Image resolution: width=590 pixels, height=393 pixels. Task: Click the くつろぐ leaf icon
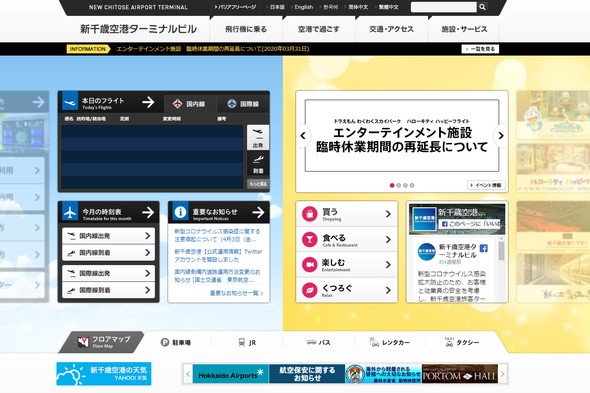coord(310,290)
